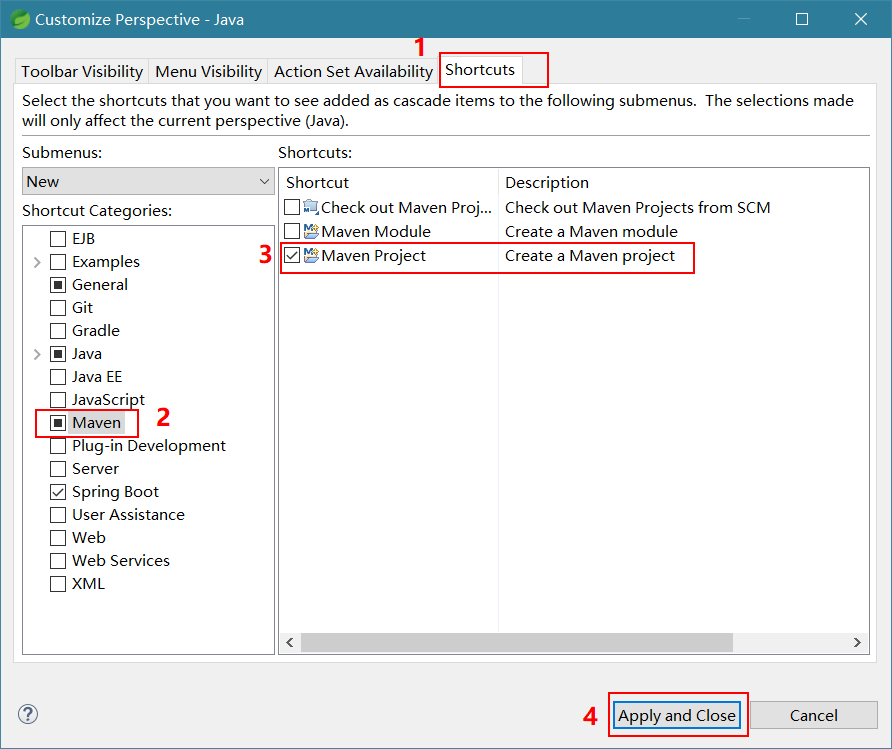Click the horizontal scrollbar right arrow

[x=857, y=643]
